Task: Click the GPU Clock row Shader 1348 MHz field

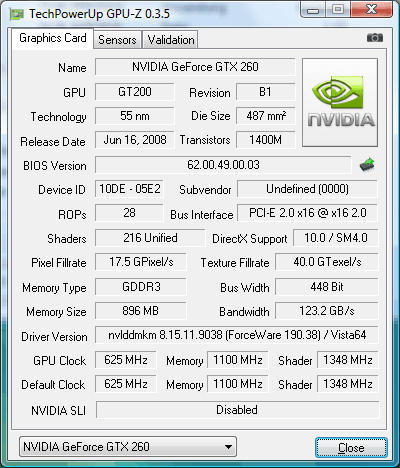Action: pos(348,360)
